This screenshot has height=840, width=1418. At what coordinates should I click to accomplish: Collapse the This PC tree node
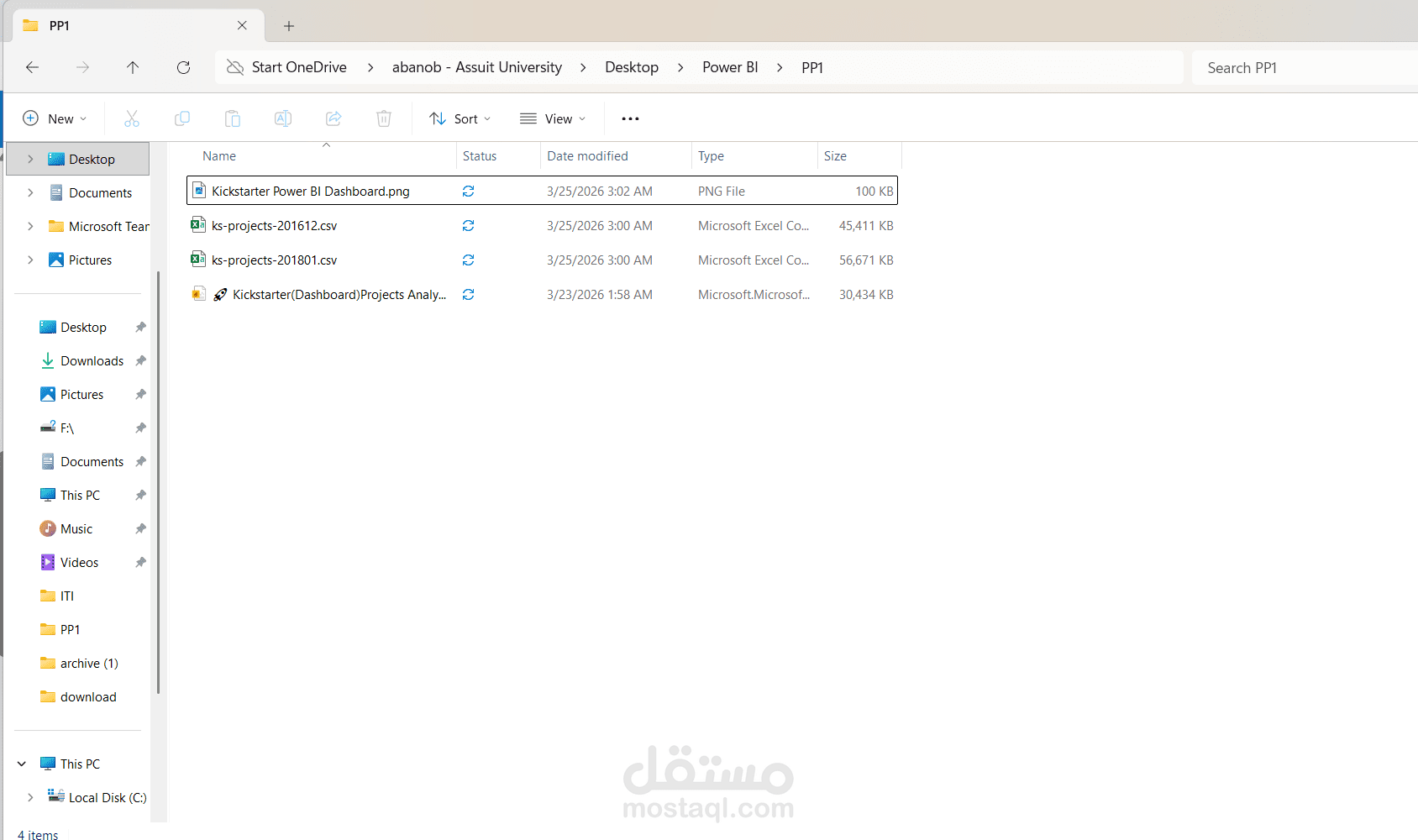(x=22, y=764)
